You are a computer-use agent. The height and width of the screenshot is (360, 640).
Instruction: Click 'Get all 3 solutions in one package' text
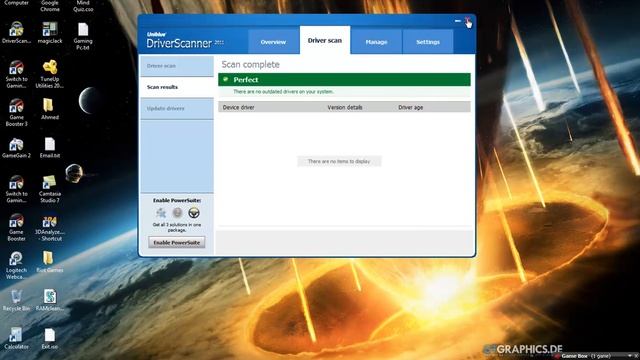pos(177,227)
